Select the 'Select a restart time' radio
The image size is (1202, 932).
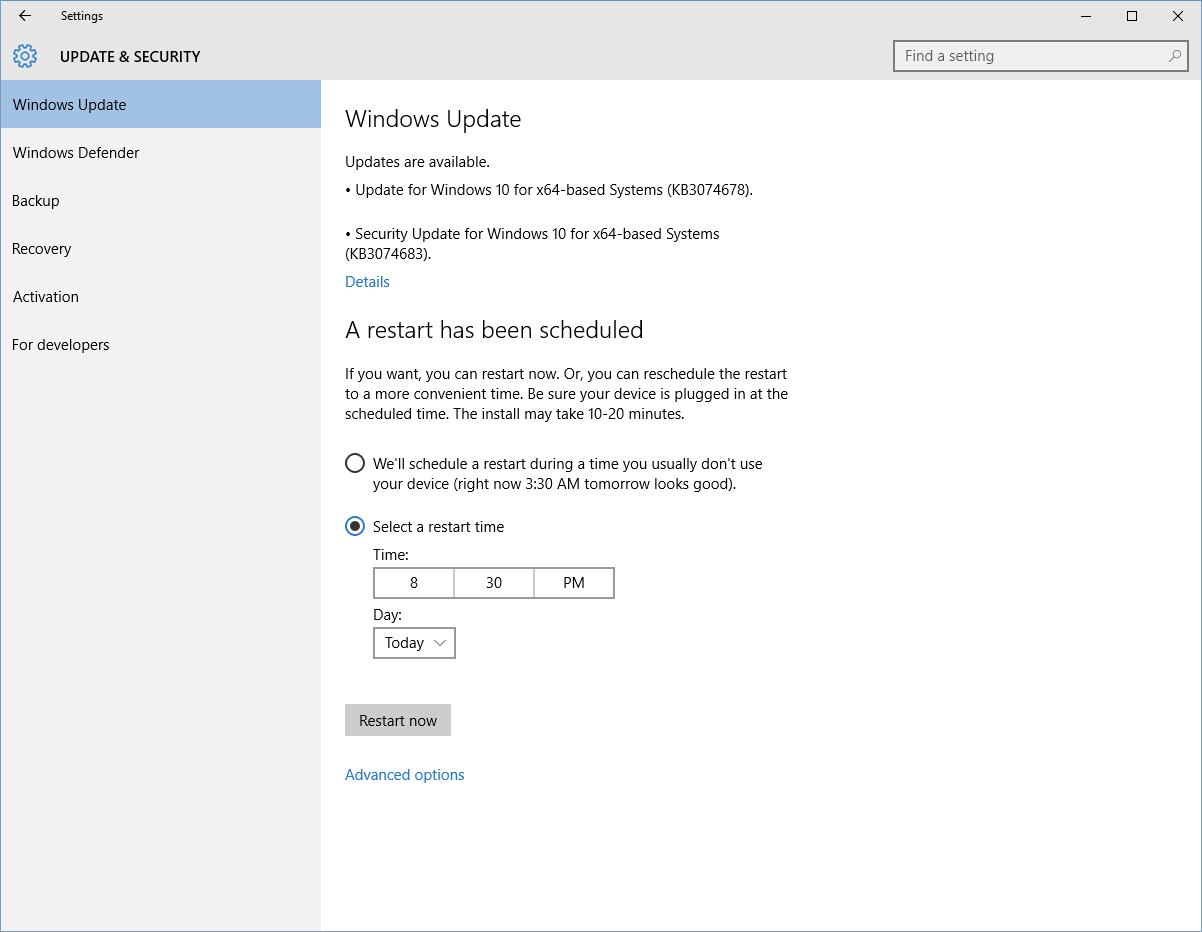pos(355,526)
